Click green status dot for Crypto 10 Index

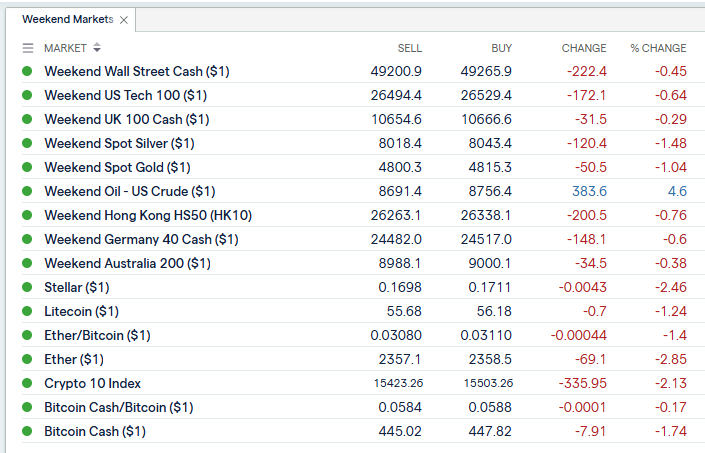[x=27, y=383]
